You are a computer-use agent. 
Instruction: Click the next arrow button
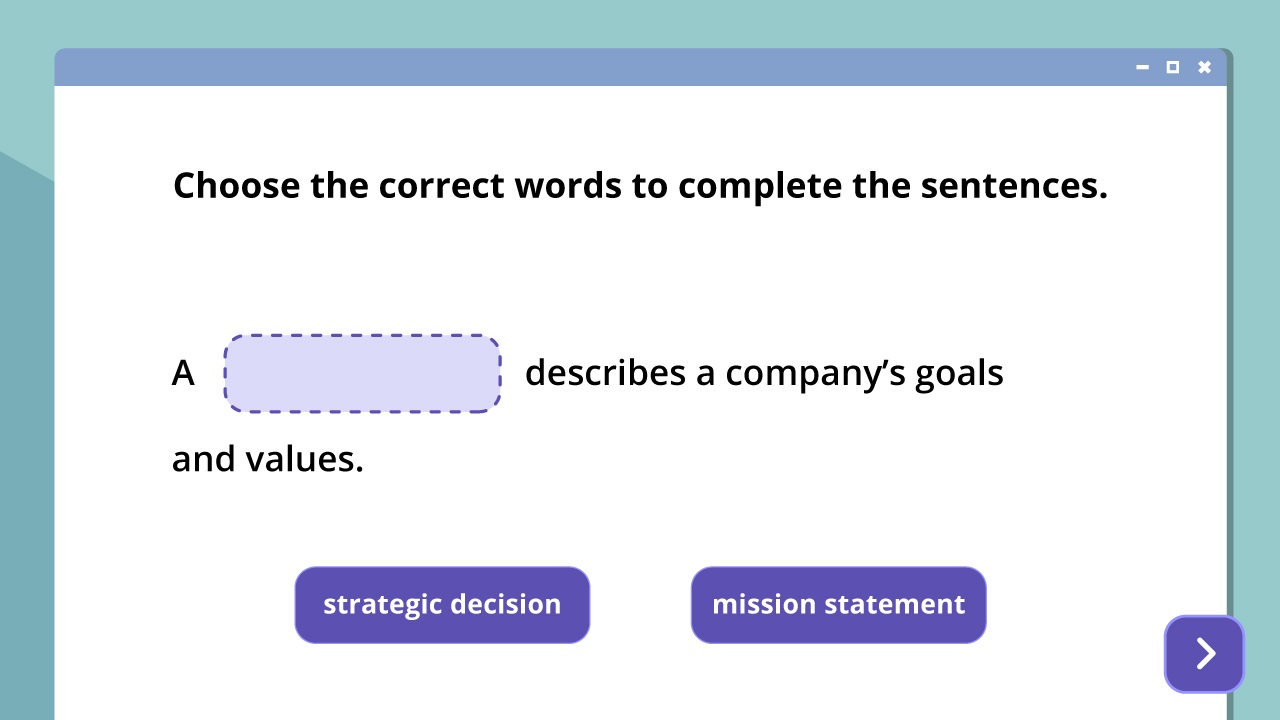(1204, 653)
